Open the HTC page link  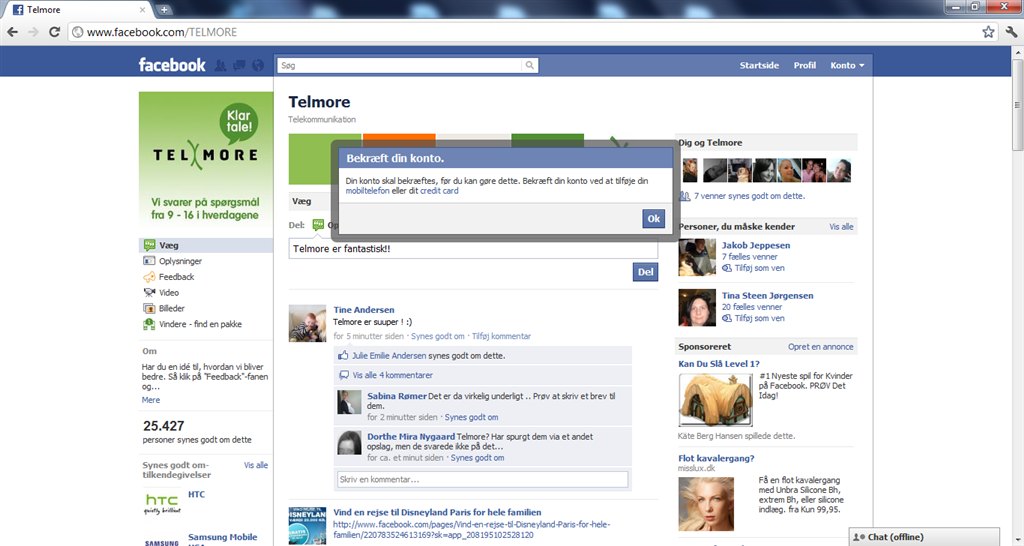pyautogui.click(x=196, y=494)
